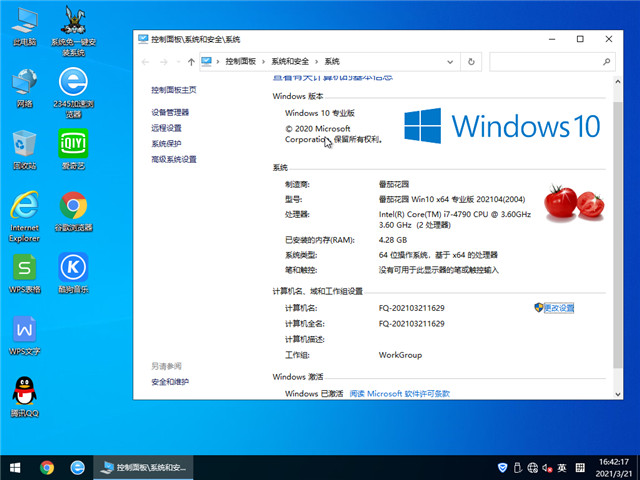640x480 pixels.
Task: Click the window title bar icon
Action: pos(143,39)
